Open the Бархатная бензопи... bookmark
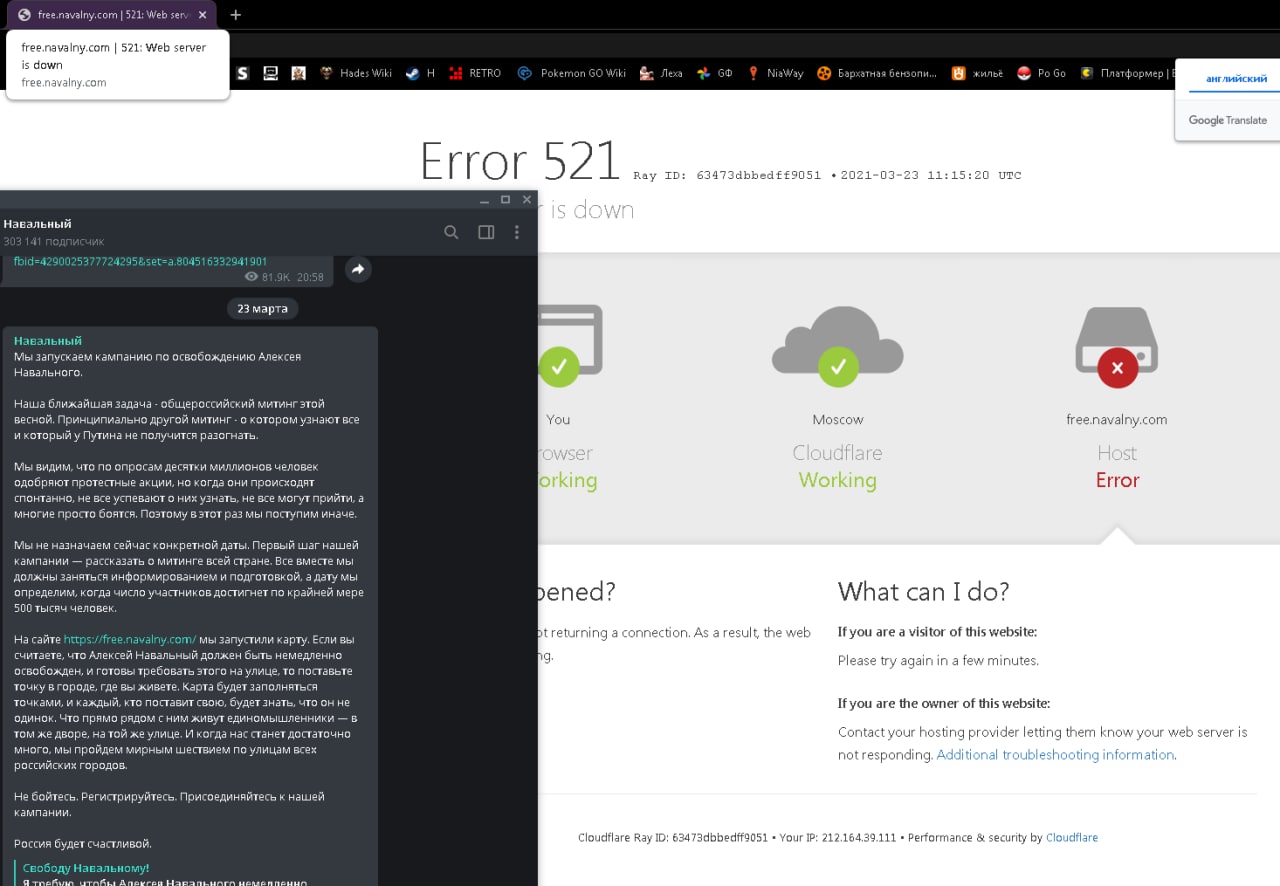The height and width of the screenshot is (886, 1280). 877,73
